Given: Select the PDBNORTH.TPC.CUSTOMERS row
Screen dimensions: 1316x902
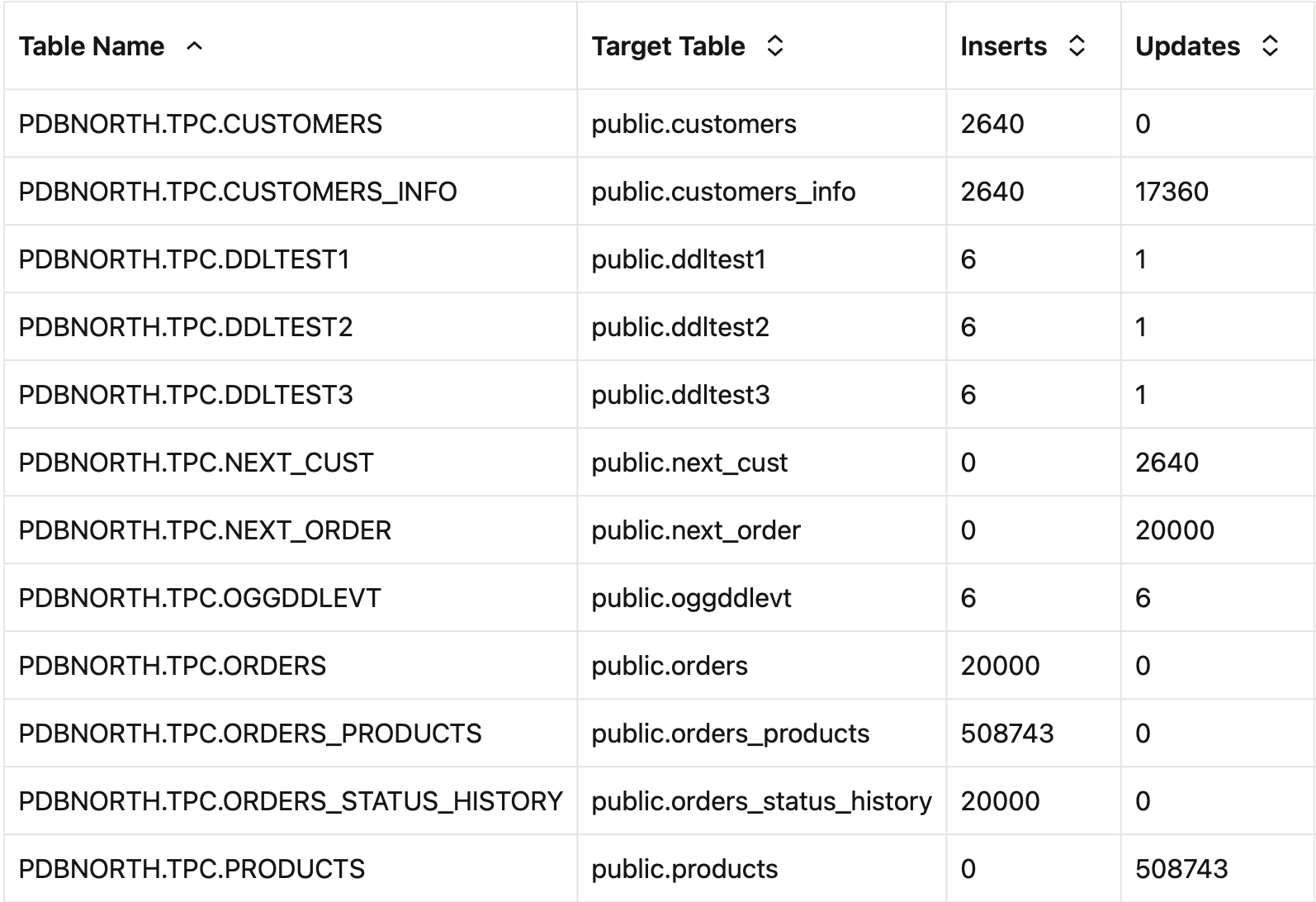Looking at the screenshot, I should [x=201, y=125].
